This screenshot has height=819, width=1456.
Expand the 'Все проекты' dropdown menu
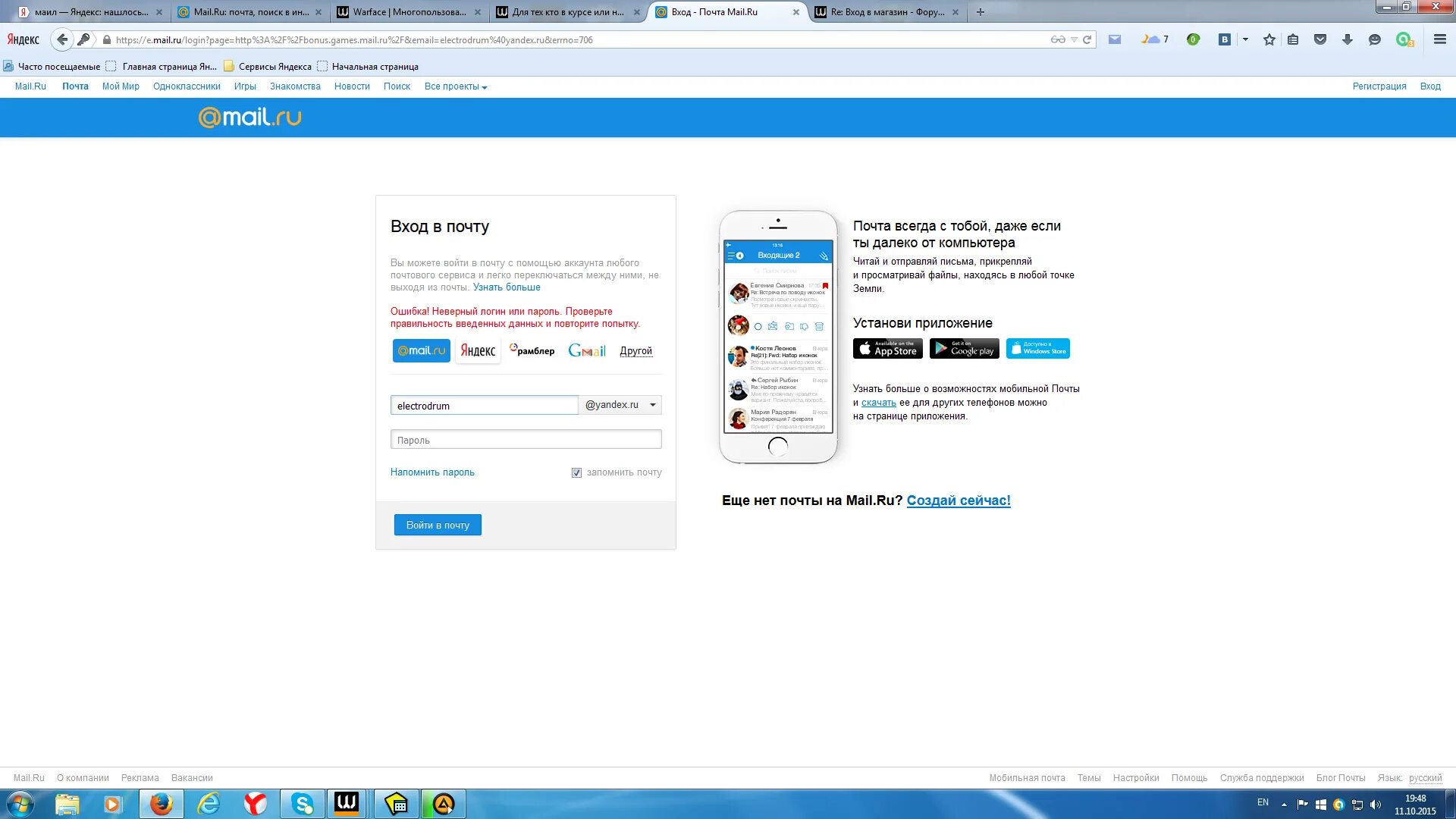point(456,86)
